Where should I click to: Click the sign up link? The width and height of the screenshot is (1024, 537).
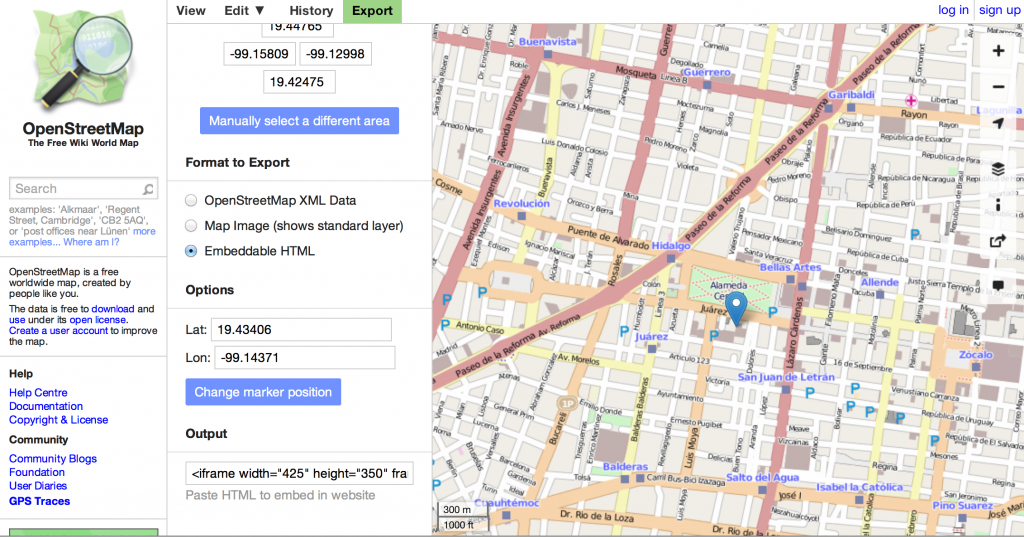999,10
